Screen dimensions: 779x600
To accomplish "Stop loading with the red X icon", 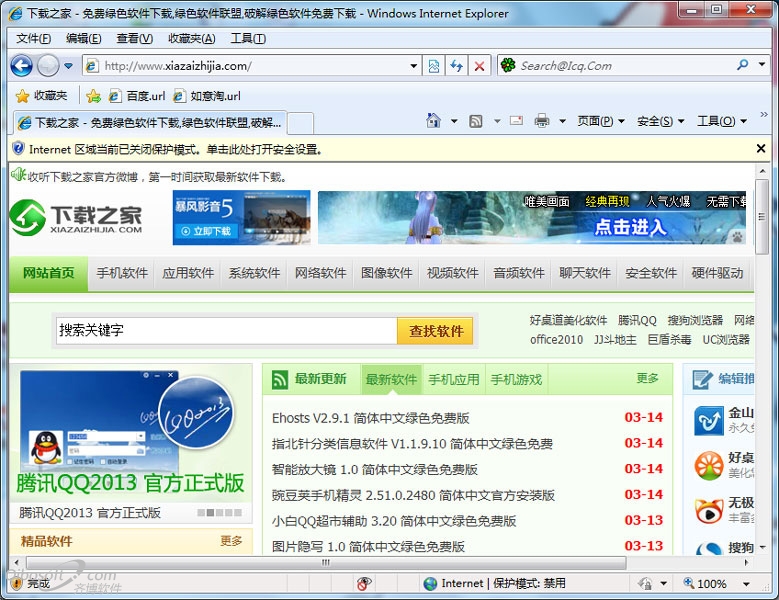I will [x=479, y=66].
